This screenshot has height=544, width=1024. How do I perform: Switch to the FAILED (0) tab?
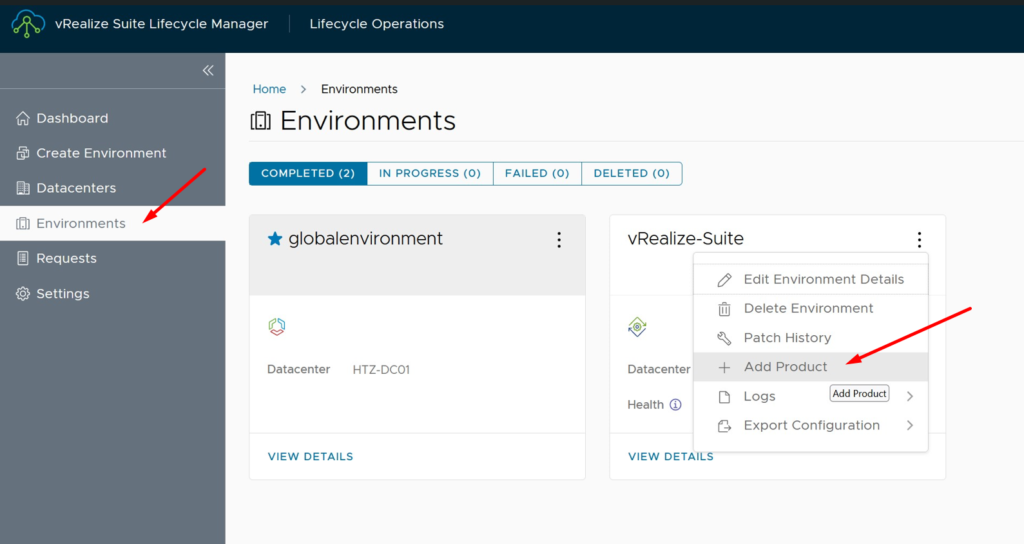(537, 174)
